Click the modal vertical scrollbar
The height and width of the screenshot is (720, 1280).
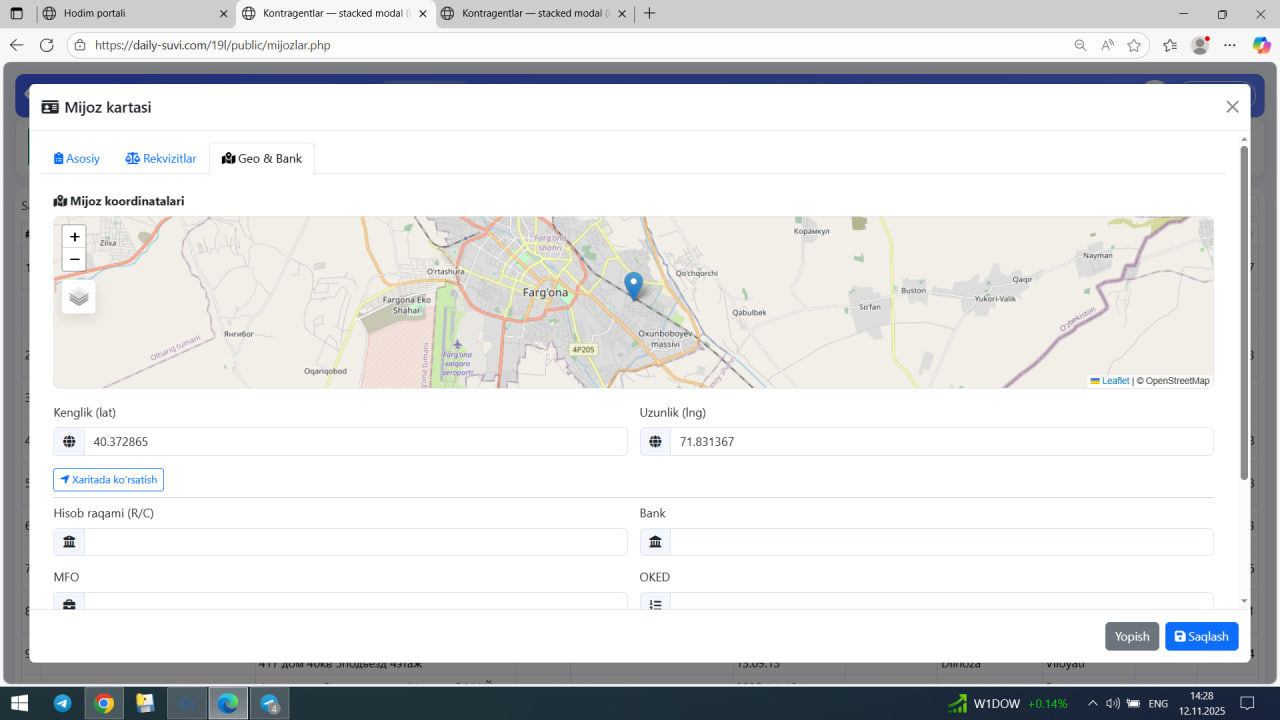1244,310
